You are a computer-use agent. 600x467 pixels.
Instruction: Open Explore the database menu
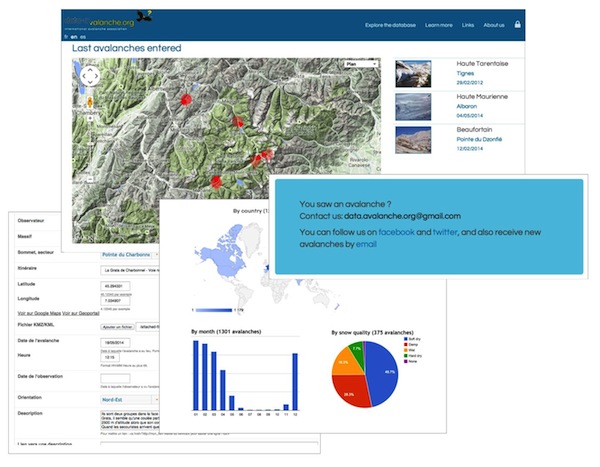(390, 25)
